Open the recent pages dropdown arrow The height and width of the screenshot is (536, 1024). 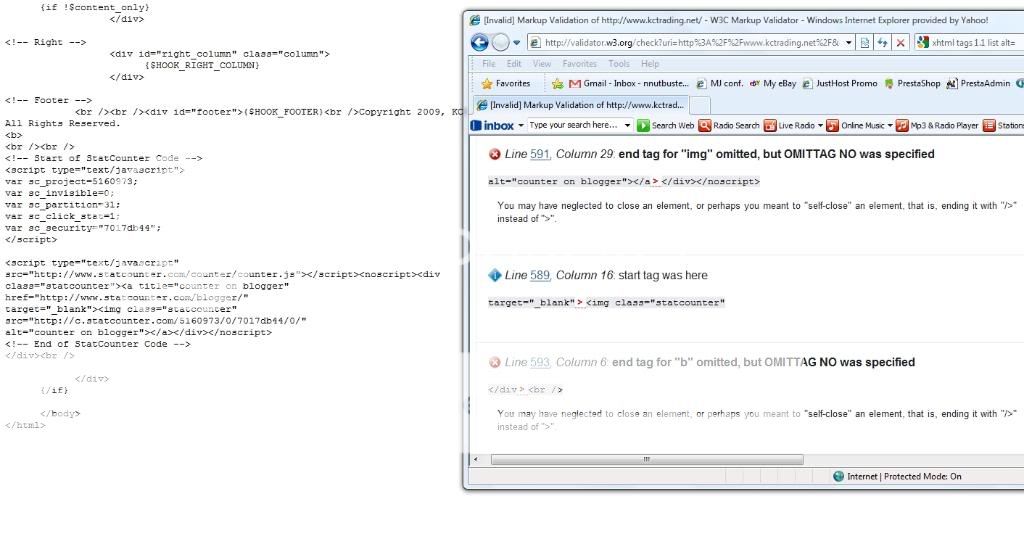coord(517,42)
